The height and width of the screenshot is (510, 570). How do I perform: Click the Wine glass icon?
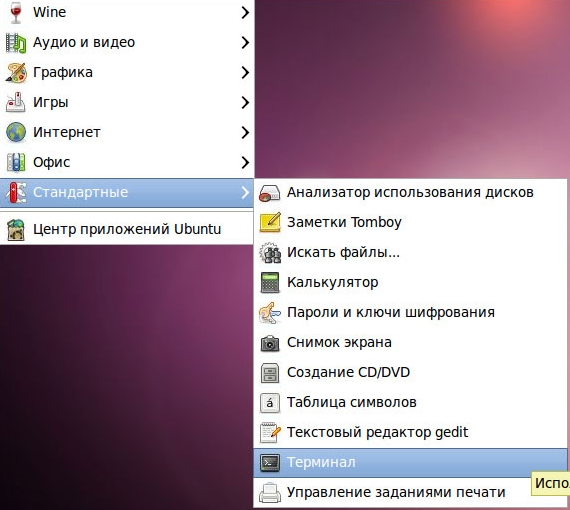point(16,12)
